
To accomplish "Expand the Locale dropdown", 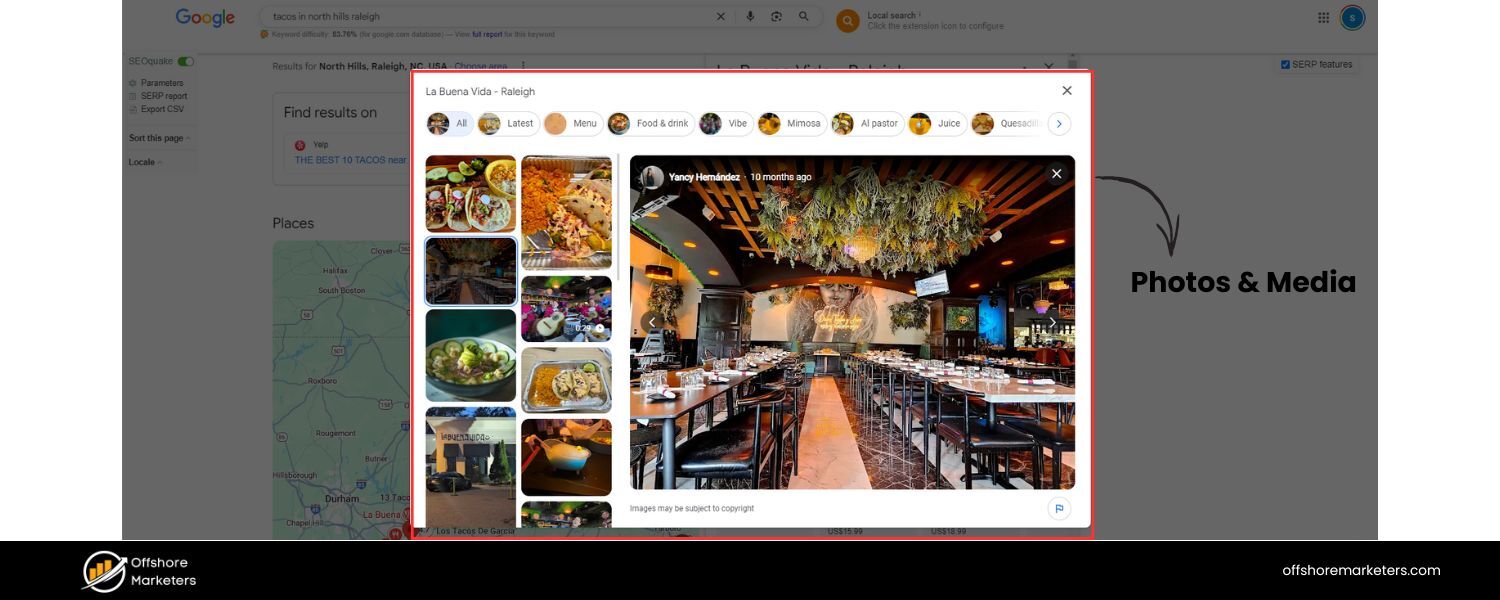I will [x=145, y=162].
